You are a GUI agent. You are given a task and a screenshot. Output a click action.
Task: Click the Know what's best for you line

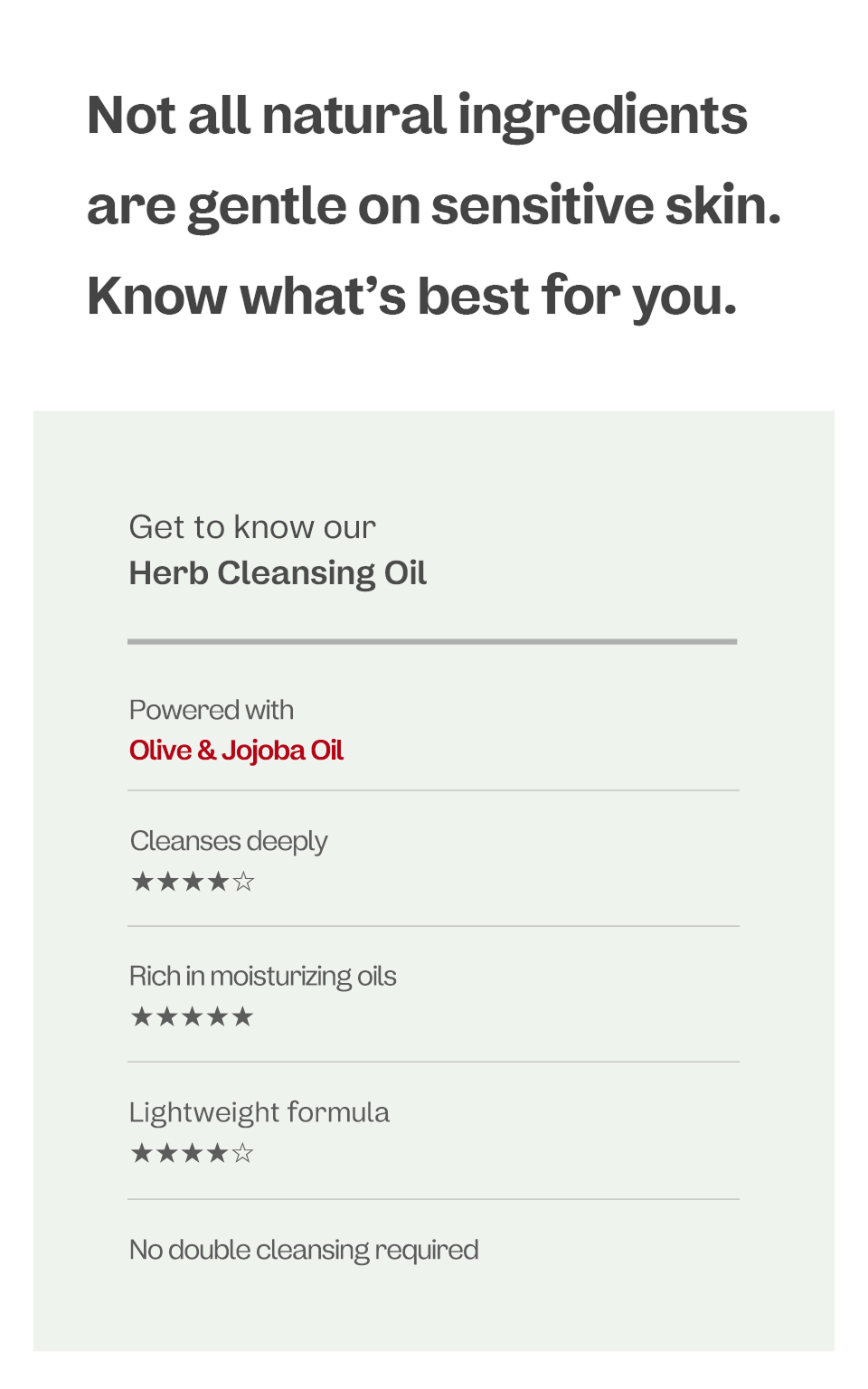pyautogui.click(x=412, y=297)
